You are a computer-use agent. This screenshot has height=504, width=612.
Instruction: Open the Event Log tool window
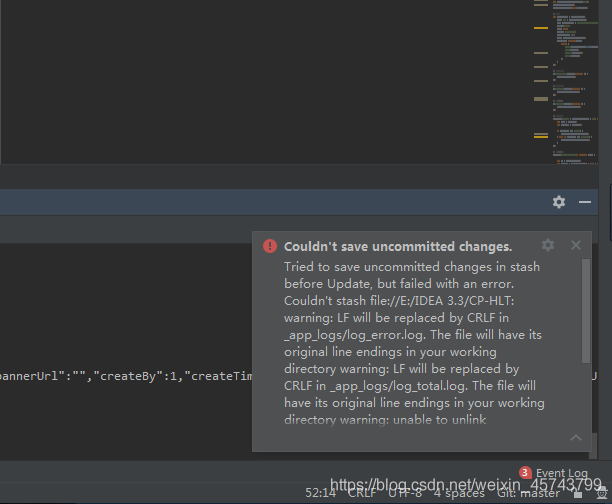coord(561,473)
